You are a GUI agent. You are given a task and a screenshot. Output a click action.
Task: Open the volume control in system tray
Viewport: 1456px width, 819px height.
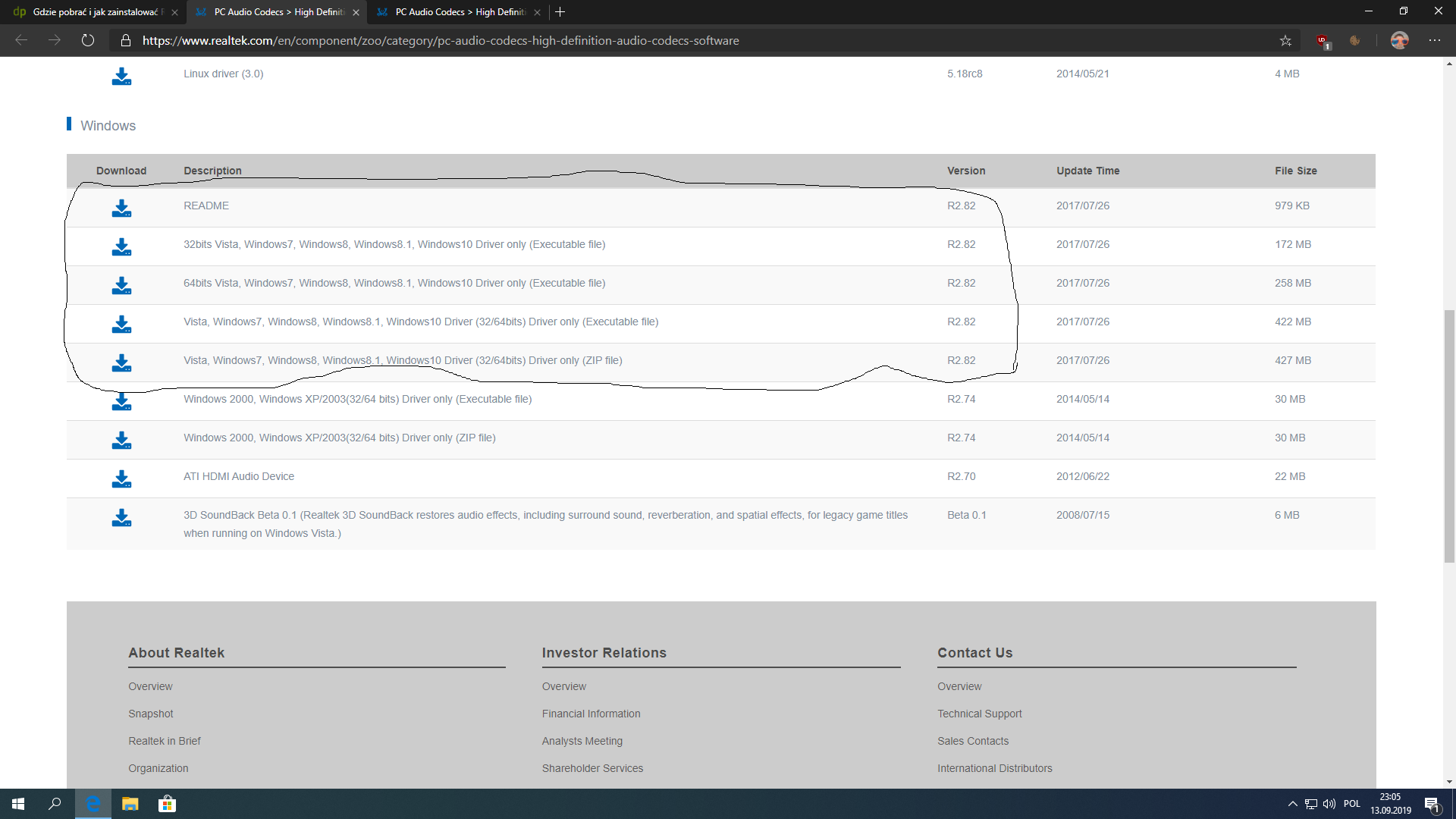(1329, 804)
